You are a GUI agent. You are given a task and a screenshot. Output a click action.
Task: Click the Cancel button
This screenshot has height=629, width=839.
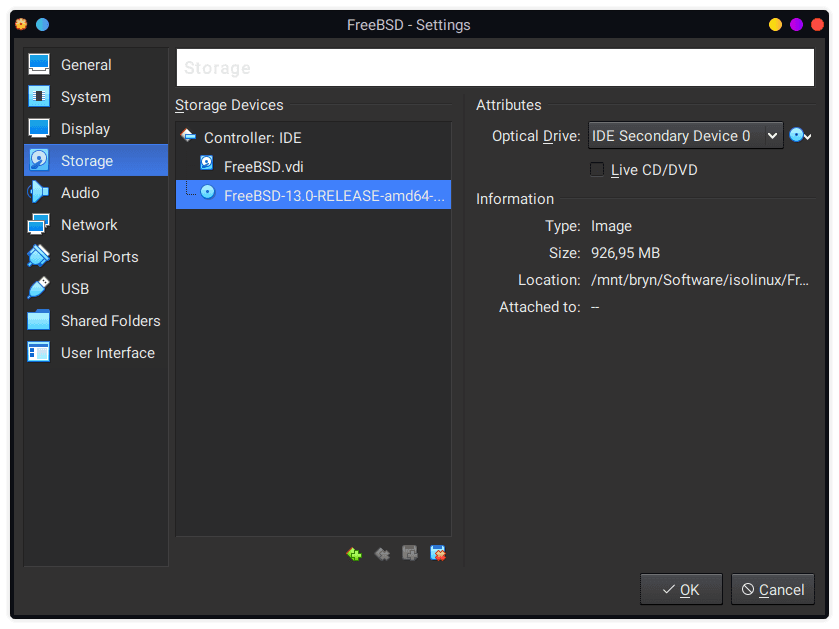click(773, 589)
